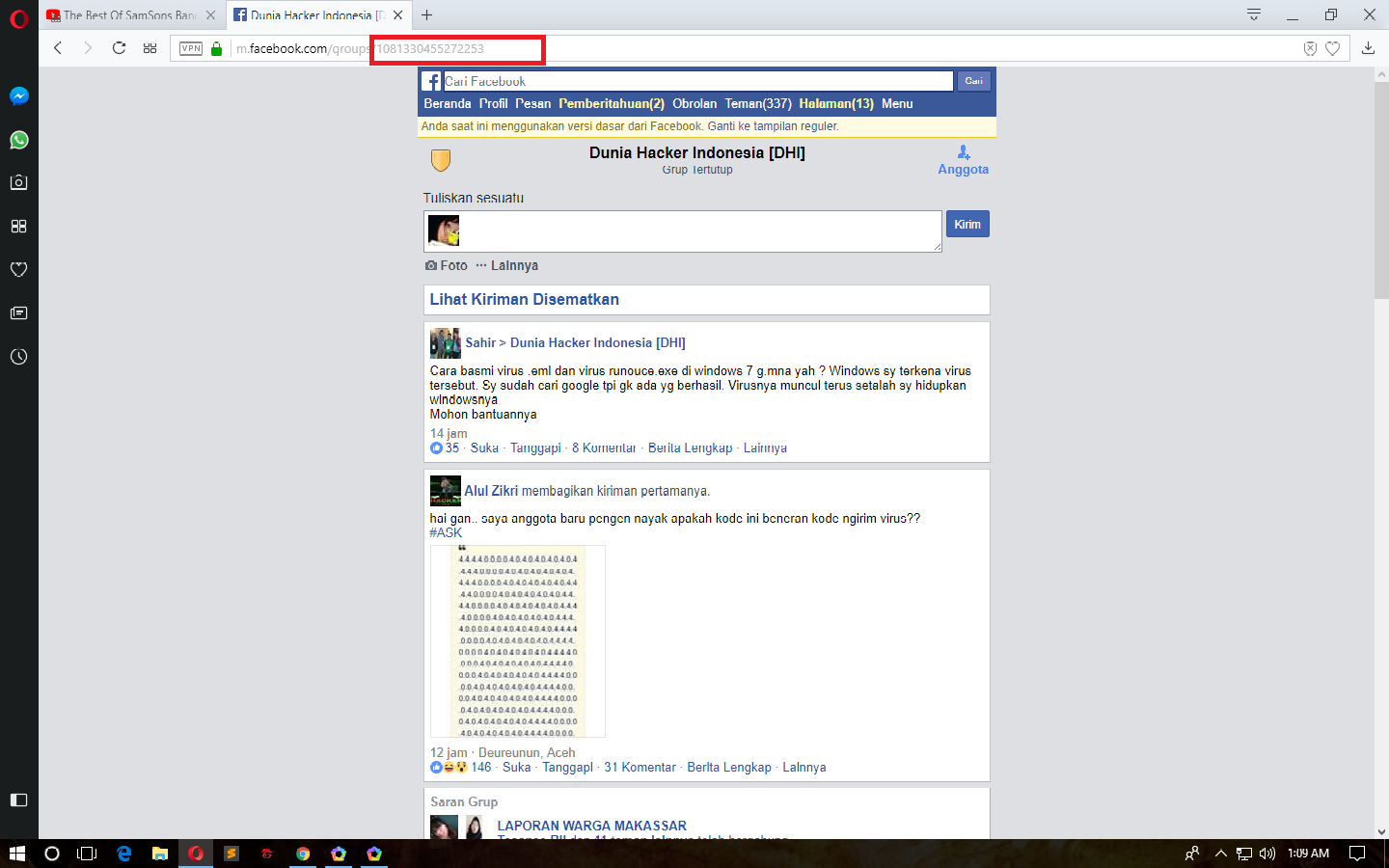Open Halaman(13) pages
1389x868 pixels.
836,104
